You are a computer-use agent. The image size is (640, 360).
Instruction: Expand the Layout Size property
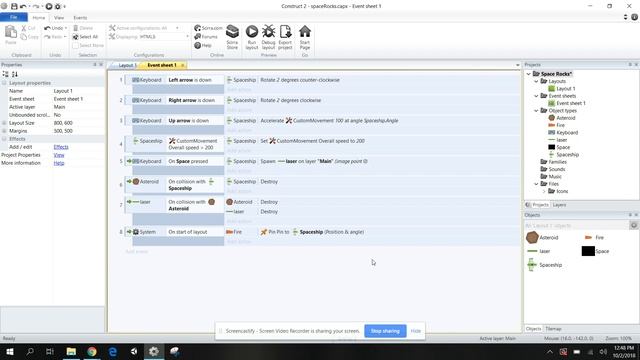(x=4, y=123)
